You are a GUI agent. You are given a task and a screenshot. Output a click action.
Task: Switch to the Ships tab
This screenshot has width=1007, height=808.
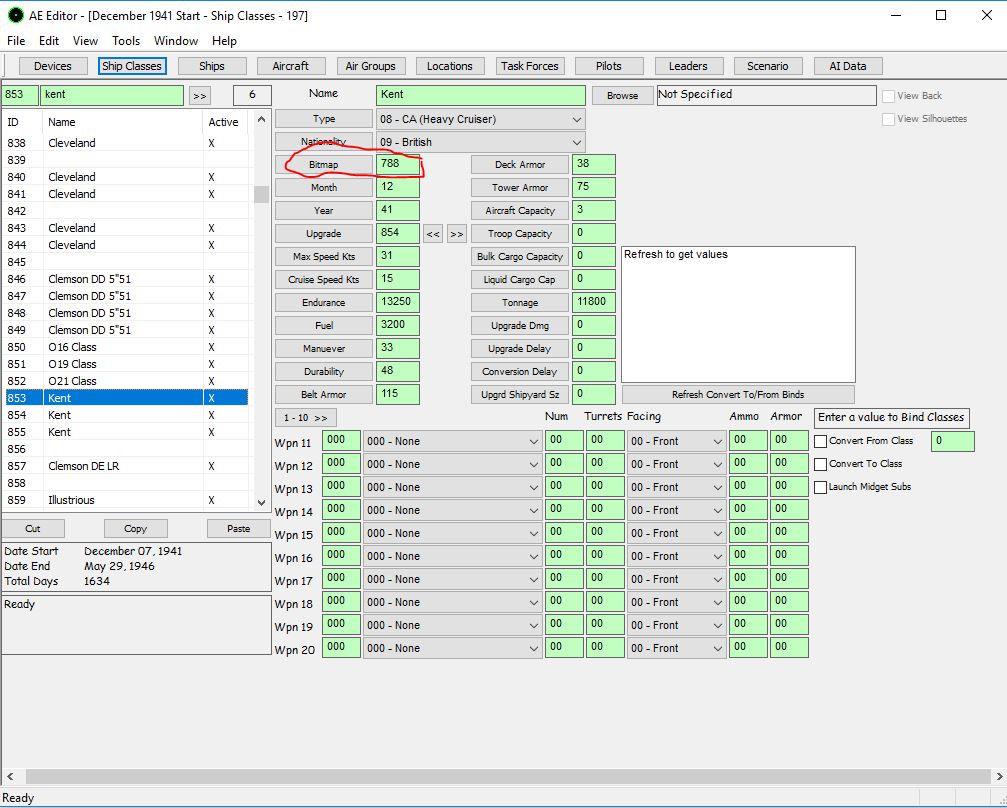pos(212,66)
